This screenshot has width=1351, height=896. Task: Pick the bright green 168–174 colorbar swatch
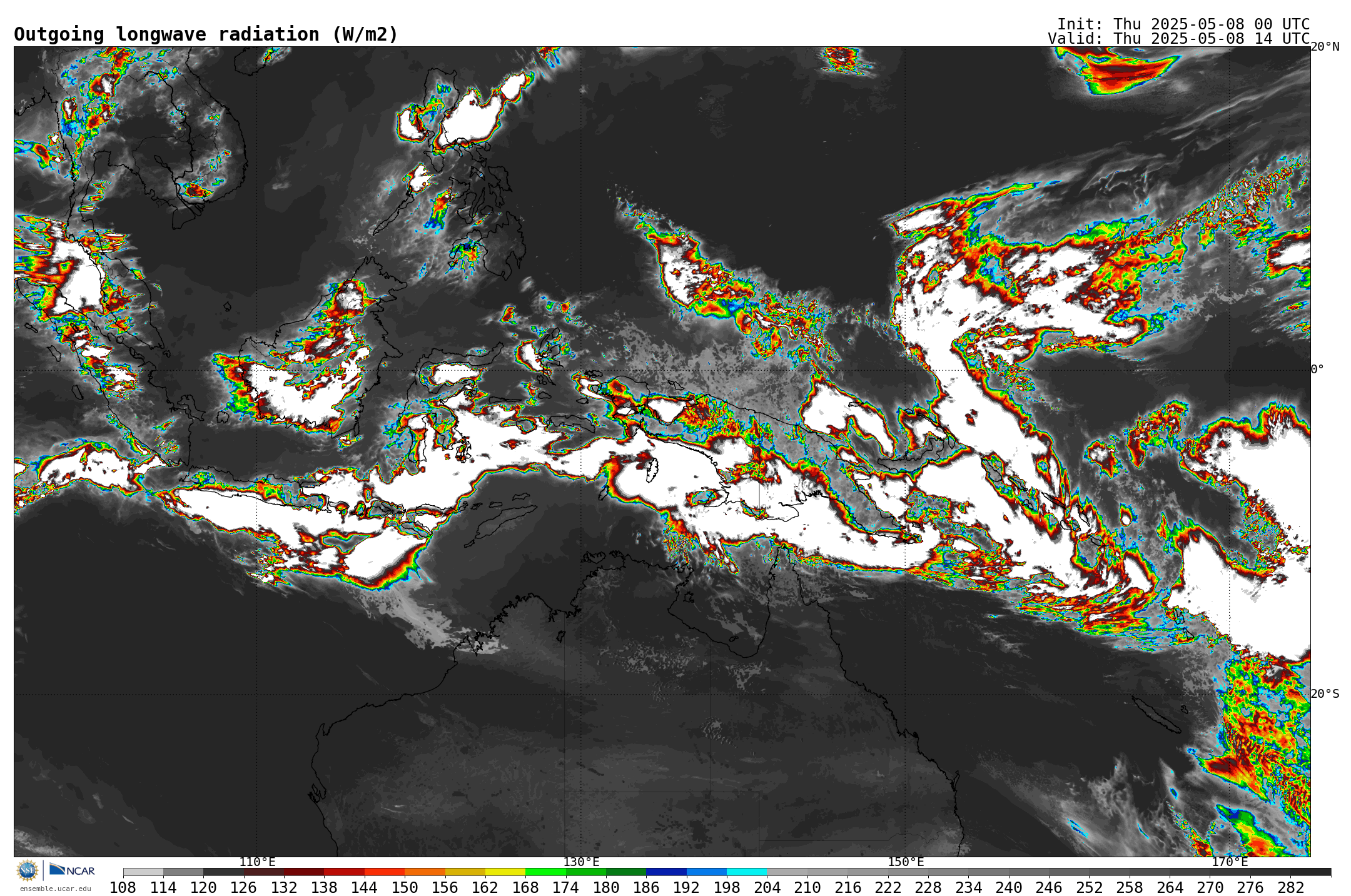(545, 872)
